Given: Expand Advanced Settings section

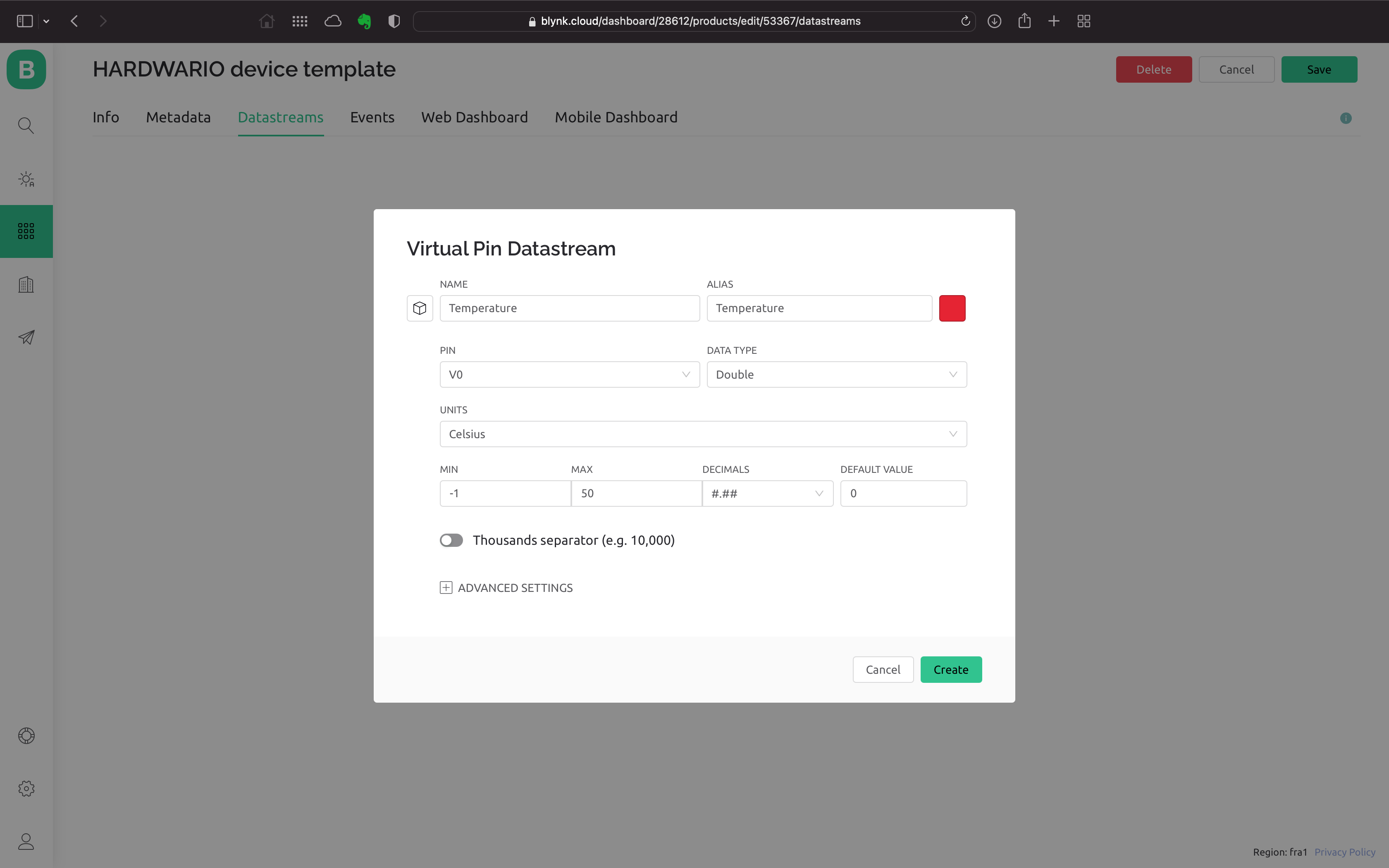Looking at the screenshot, I should coord(506,588).
